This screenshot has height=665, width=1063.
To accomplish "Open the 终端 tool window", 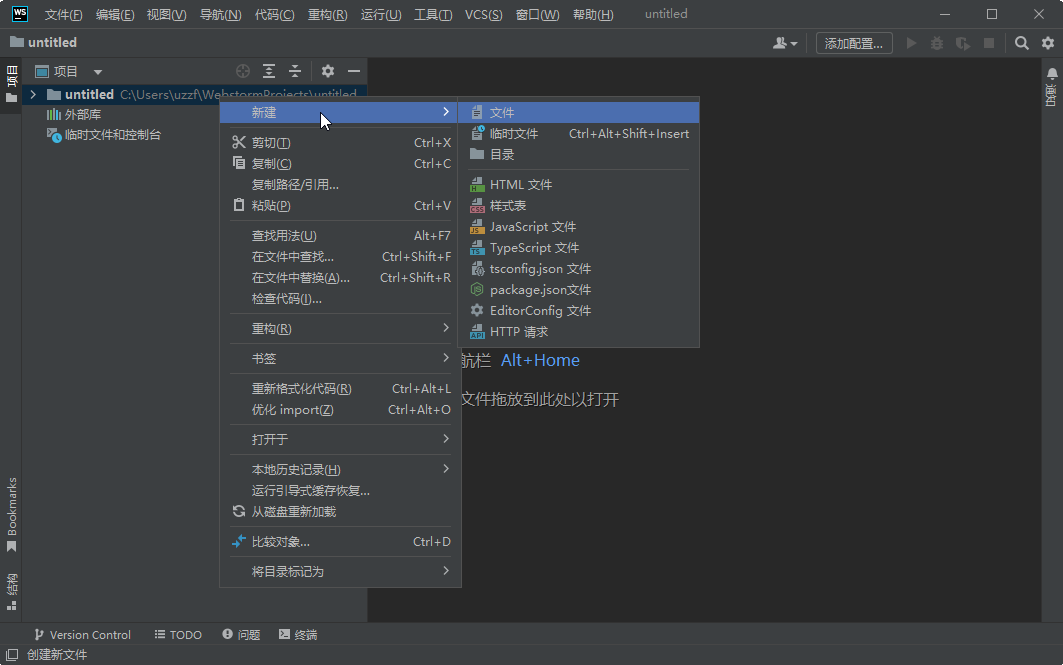I will 298,634.
